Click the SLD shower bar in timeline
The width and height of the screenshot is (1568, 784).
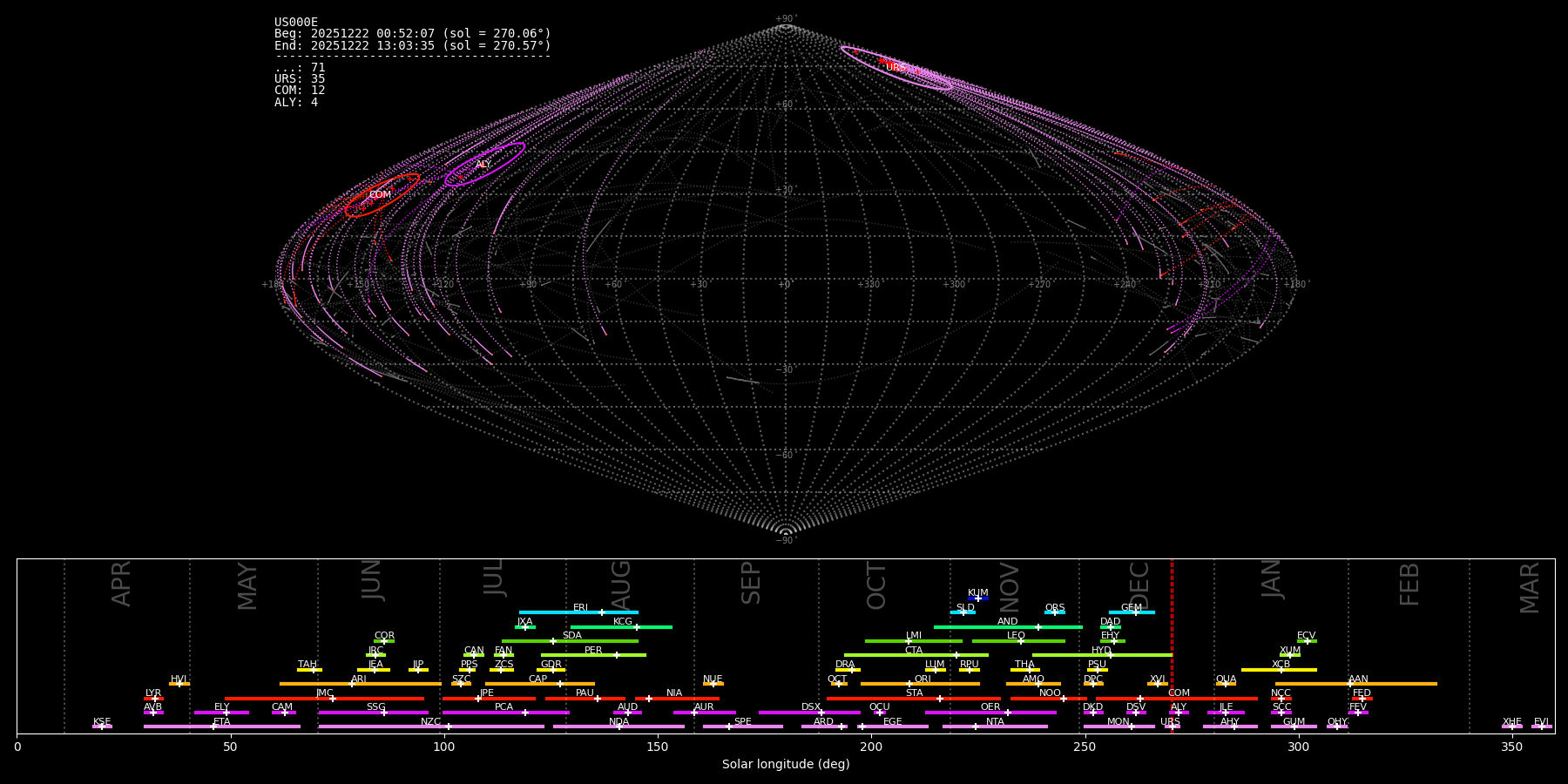[963, 612]
